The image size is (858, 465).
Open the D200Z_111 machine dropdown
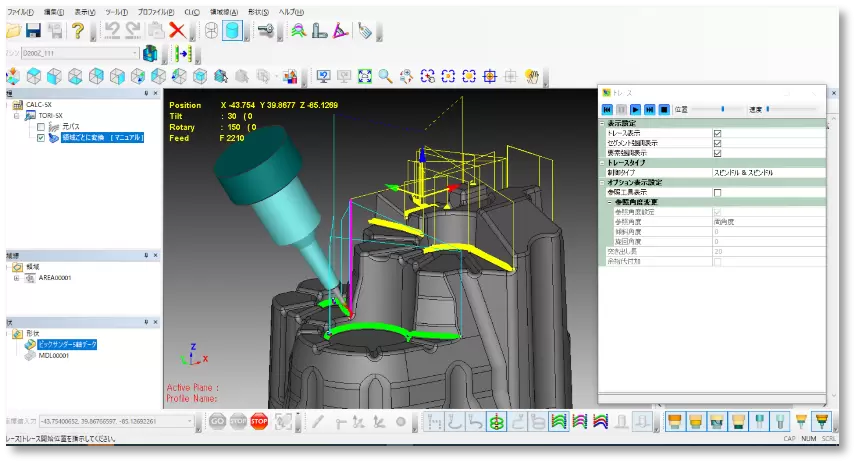tap(134, 53)
